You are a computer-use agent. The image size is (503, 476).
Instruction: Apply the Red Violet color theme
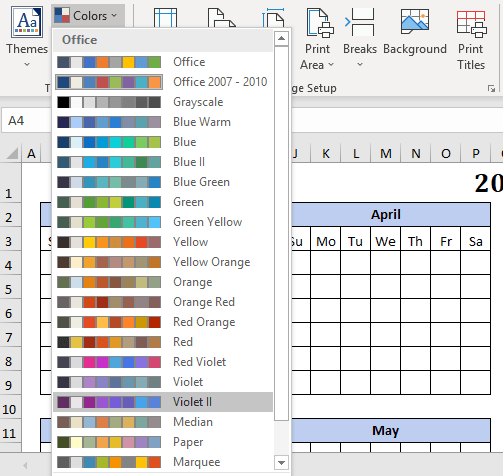click(163, 362)
